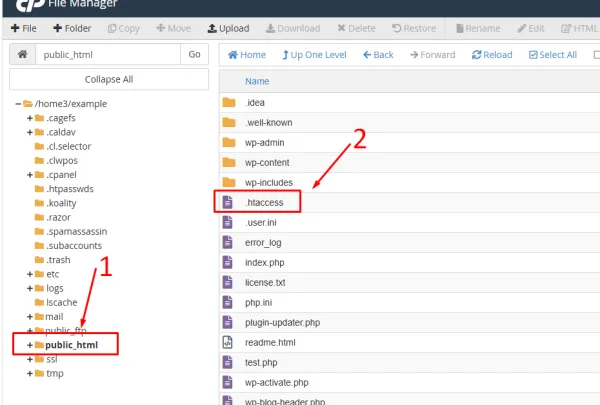Click the php.ini file icon
600x405 pixels.
pyautogui.click(x=227, y=302)
